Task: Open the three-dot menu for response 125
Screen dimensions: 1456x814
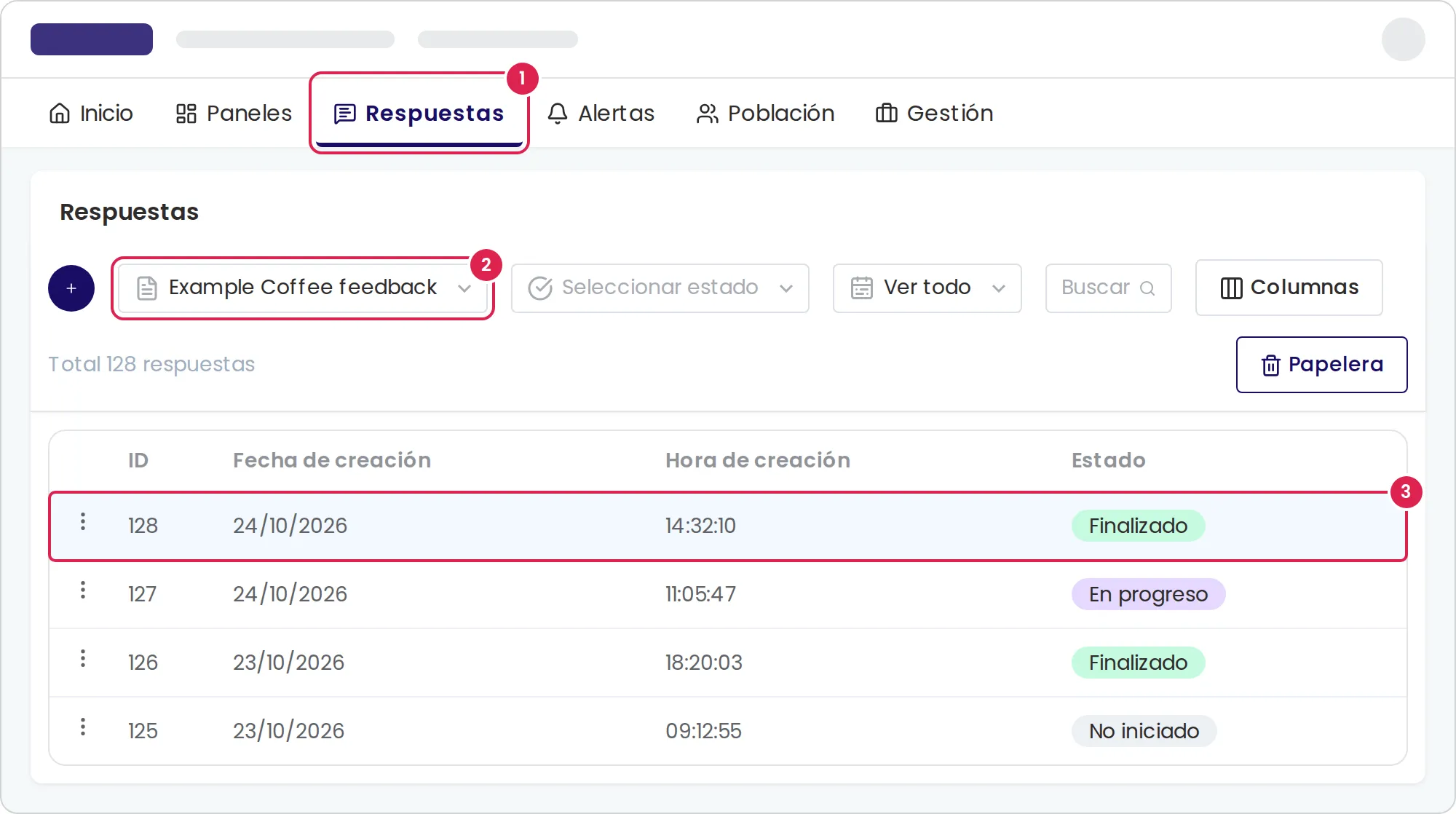Action: tap(83, 727)
